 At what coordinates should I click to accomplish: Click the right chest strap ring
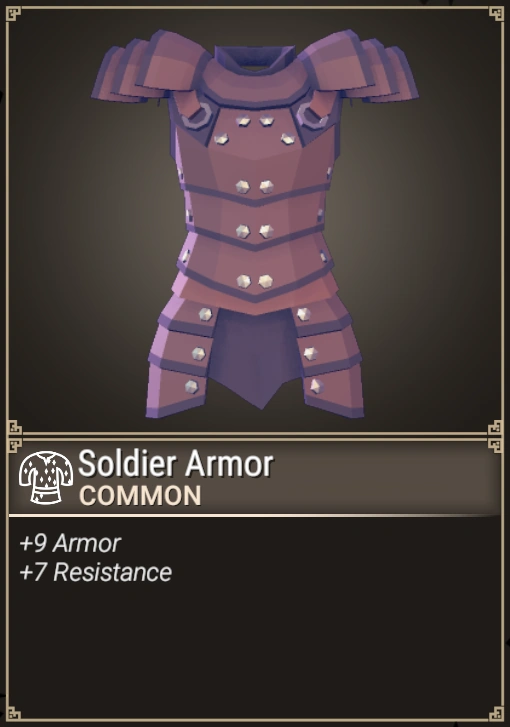[x=312, y=115]
